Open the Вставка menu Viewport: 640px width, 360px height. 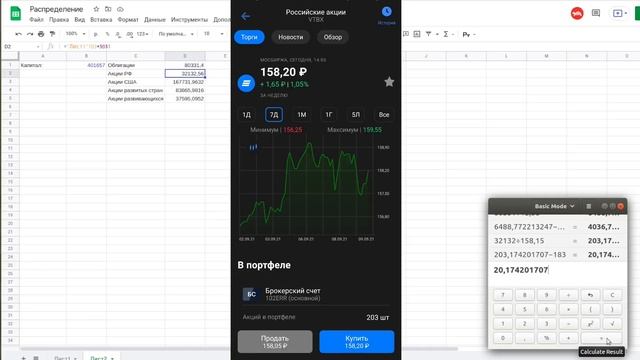[101, 20]
